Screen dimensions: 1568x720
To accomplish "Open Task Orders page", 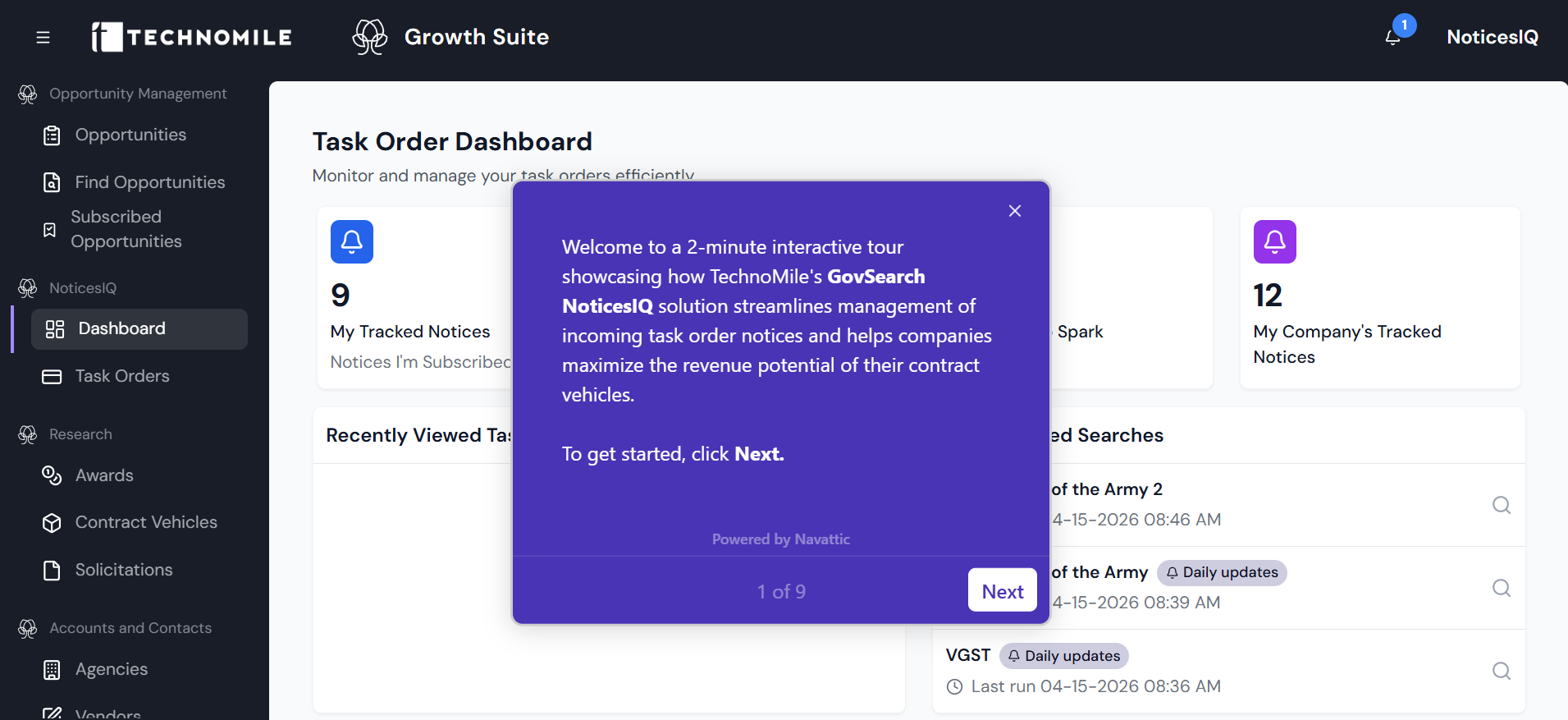I will coord(122,376).
